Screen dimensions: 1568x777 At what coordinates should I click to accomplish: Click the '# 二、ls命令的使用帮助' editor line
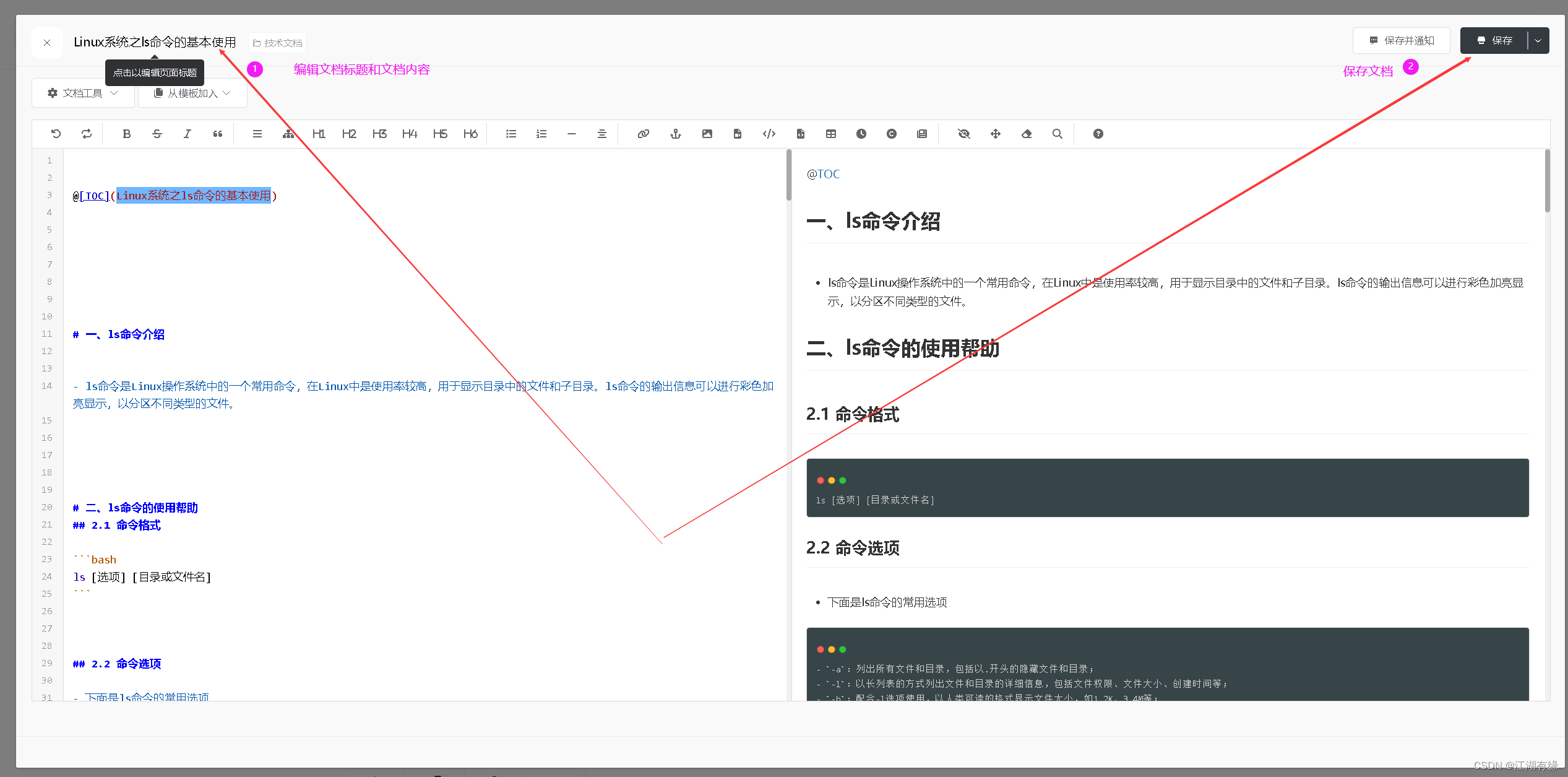pos(136,508)
